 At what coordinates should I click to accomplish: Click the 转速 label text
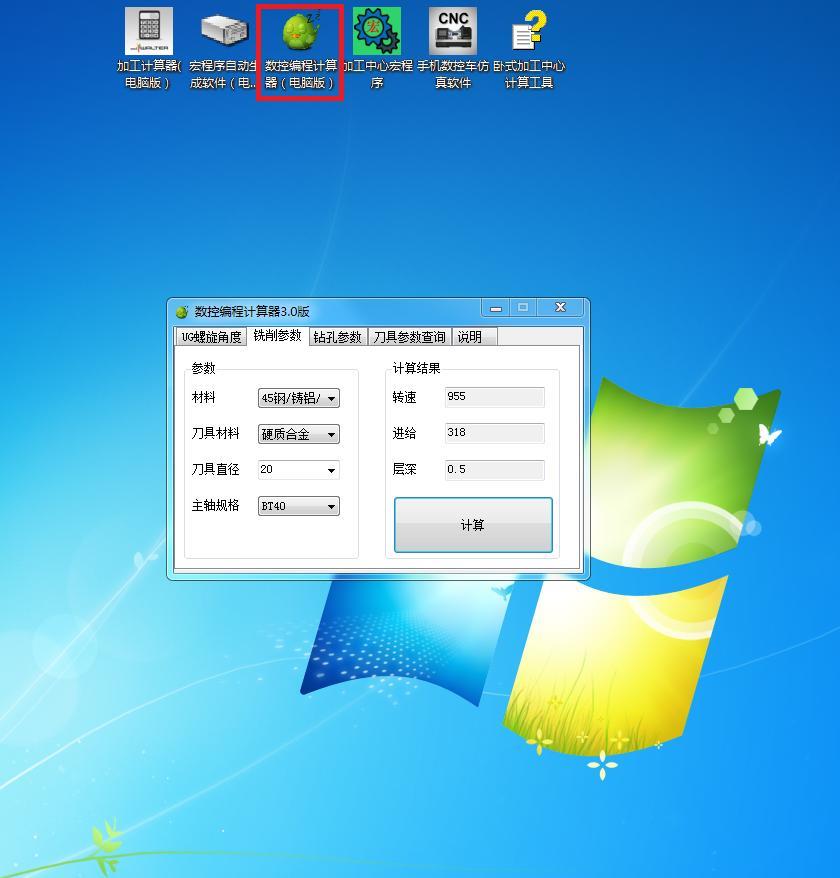[404, 398]
